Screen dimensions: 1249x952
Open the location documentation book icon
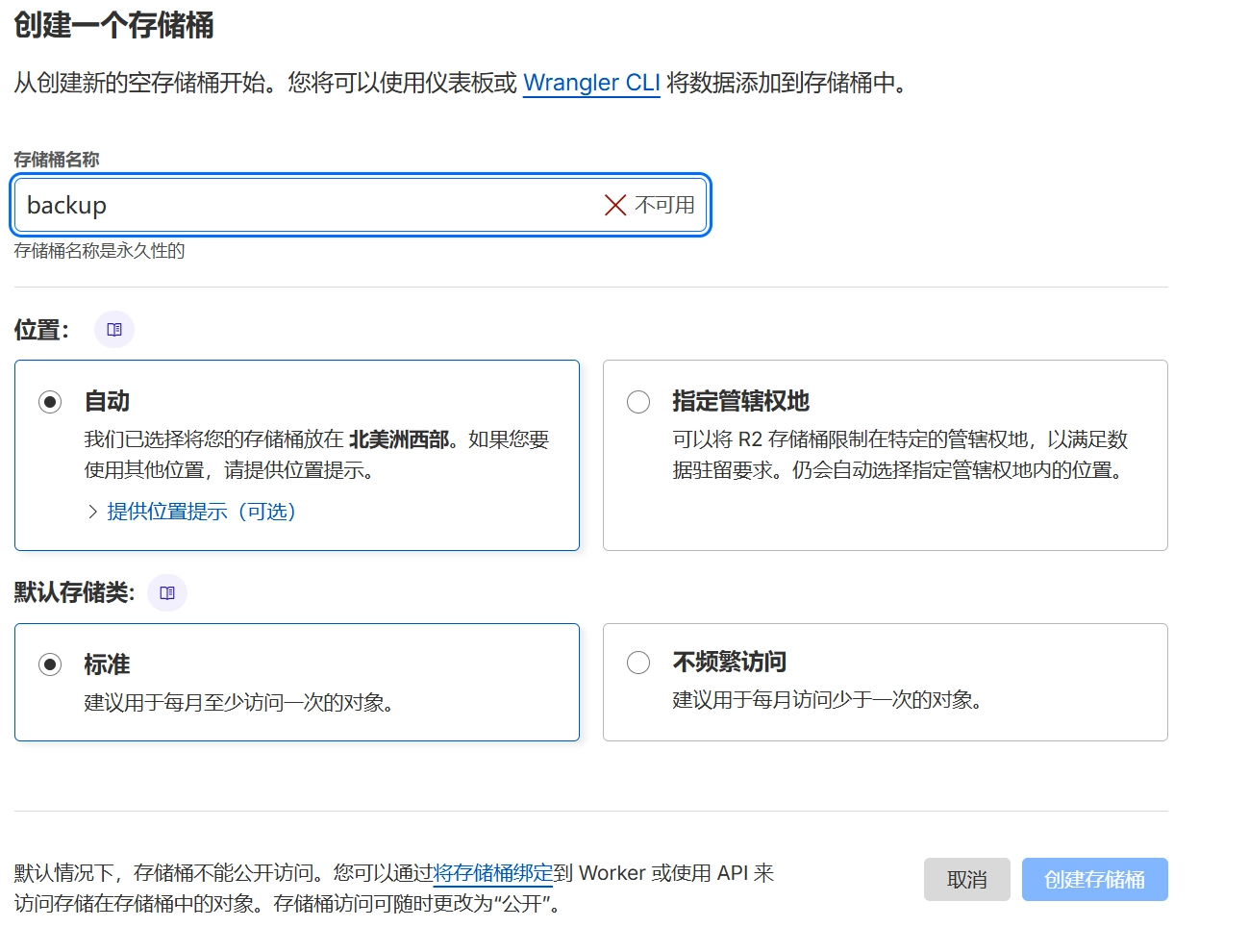pos(114,330)
